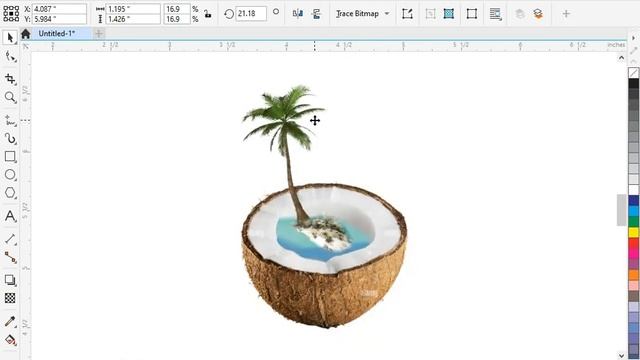Select the Freehand drawing tool
This screenshot has width=640, height=360.
point(10,121)
